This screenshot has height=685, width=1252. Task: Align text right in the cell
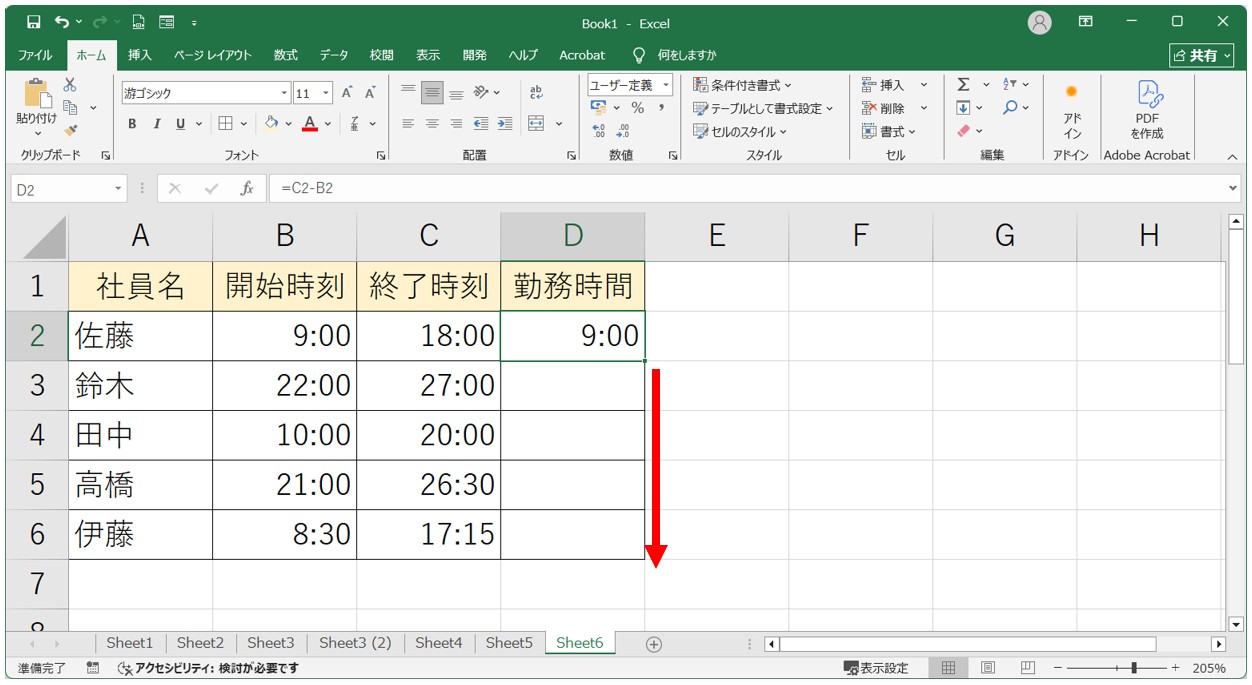coord(456,124)
